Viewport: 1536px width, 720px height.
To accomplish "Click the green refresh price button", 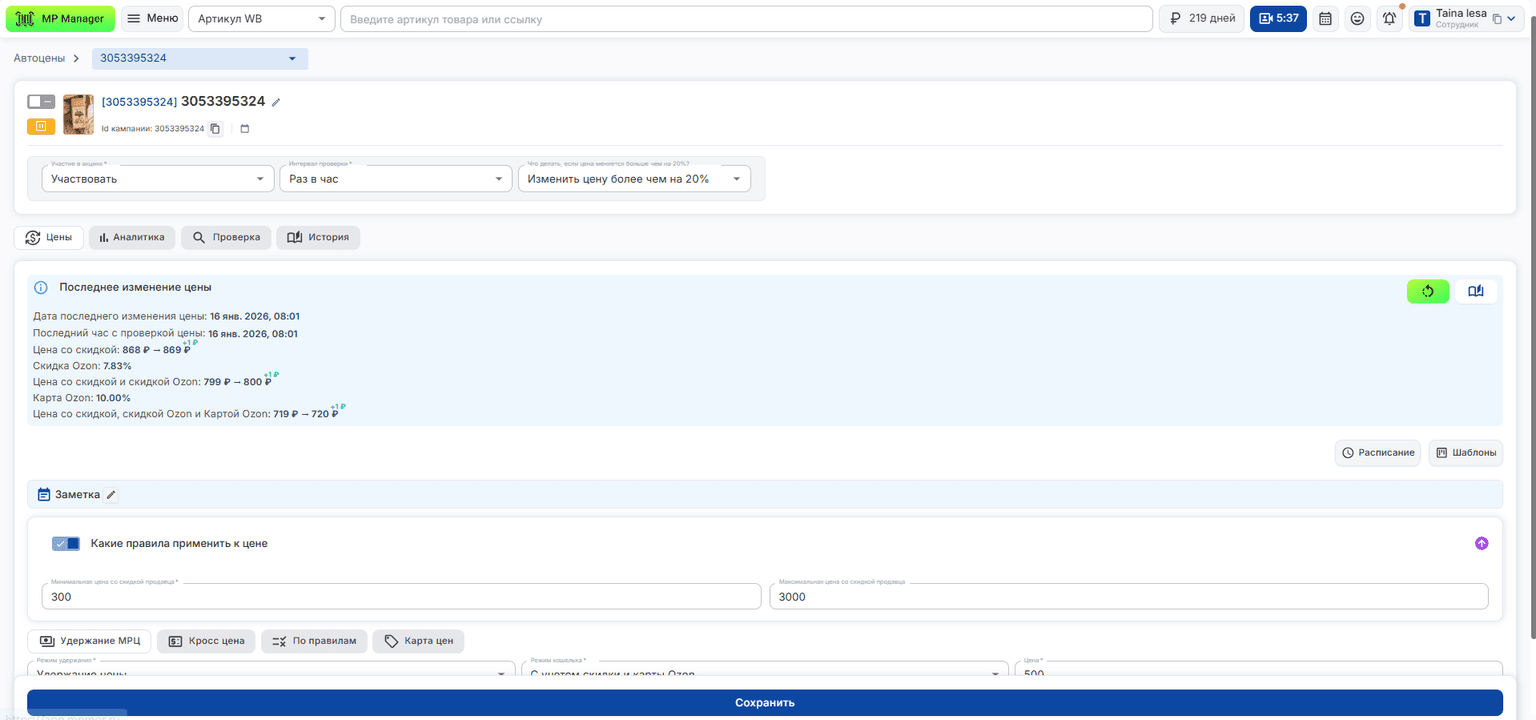I will (x=1428, y=291).
